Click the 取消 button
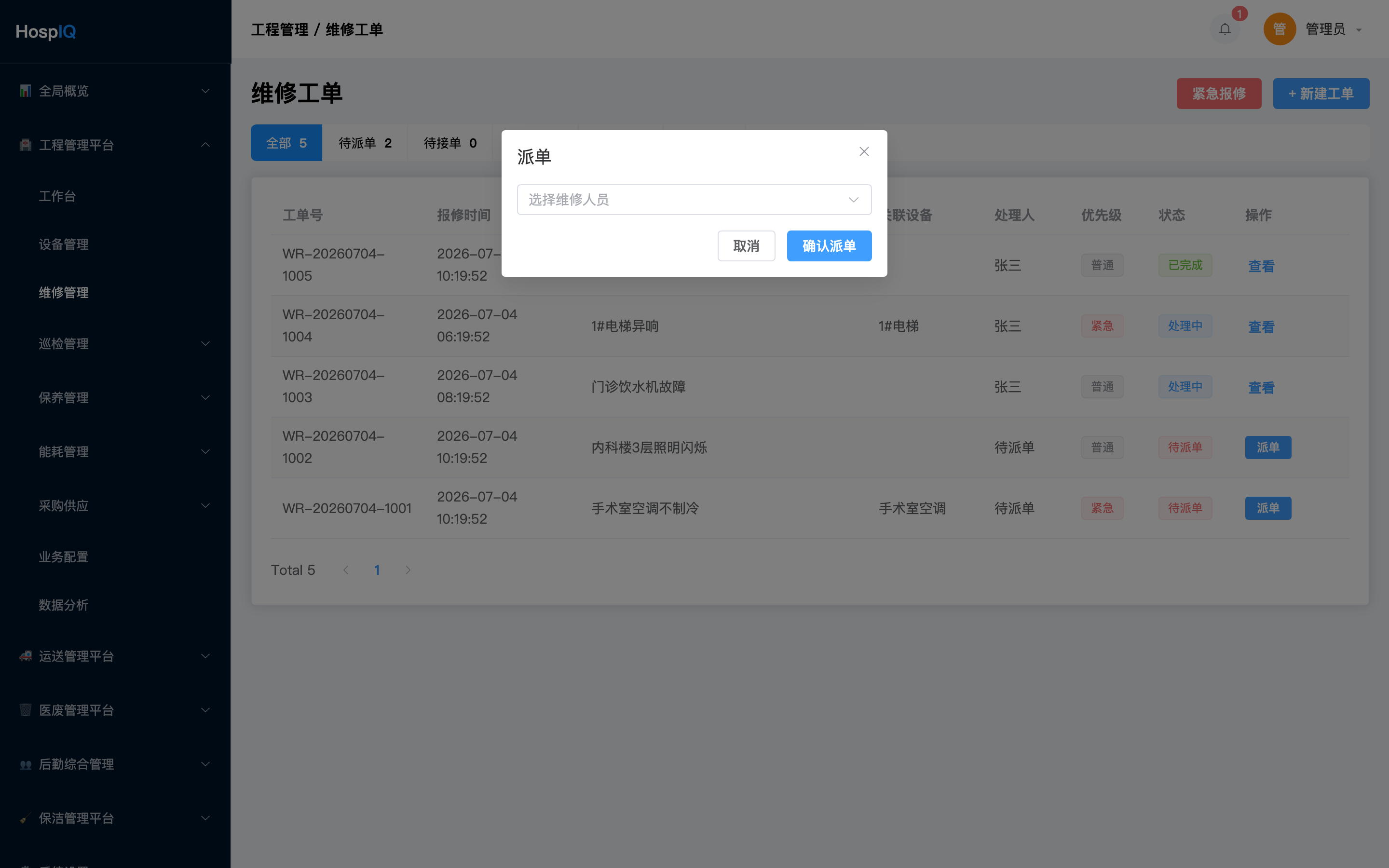This screenshot has height=868, width=1389. [746, 246]
